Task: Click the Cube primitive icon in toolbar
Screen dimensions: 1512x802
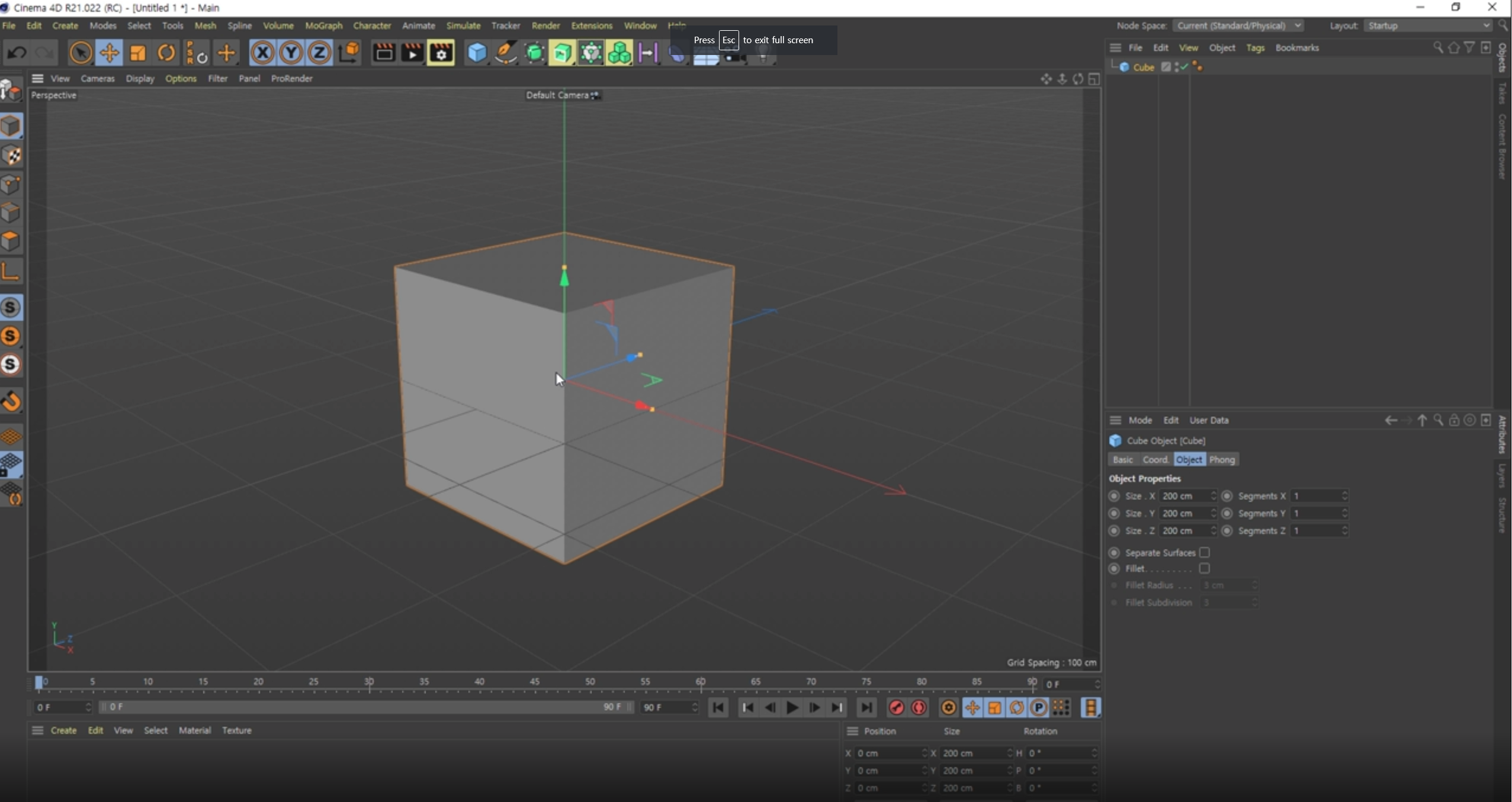Action: click(x=477, y=53)
